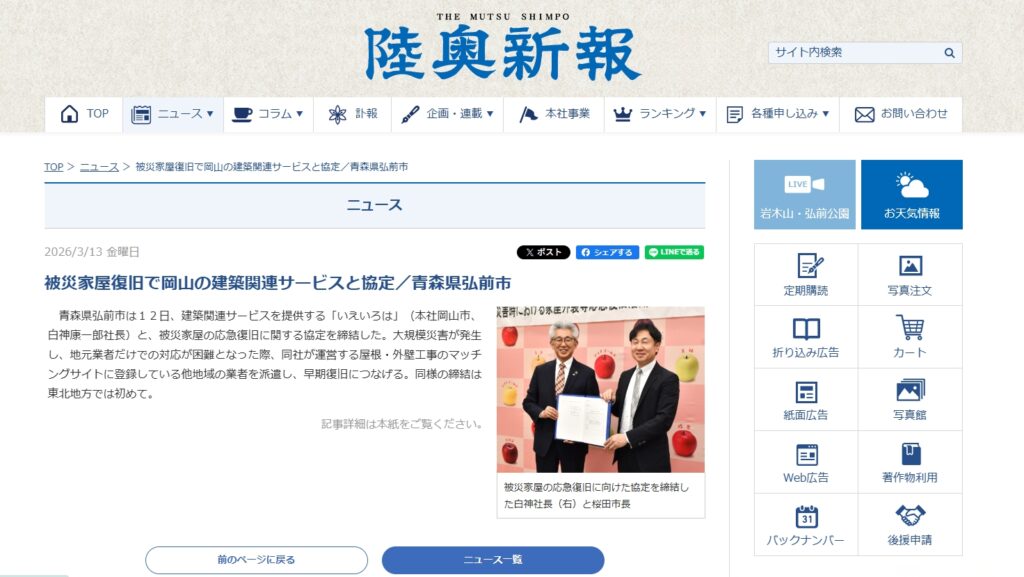Click the search magnifier icon
The image size is (1024, 577).
tap(949, 53)
